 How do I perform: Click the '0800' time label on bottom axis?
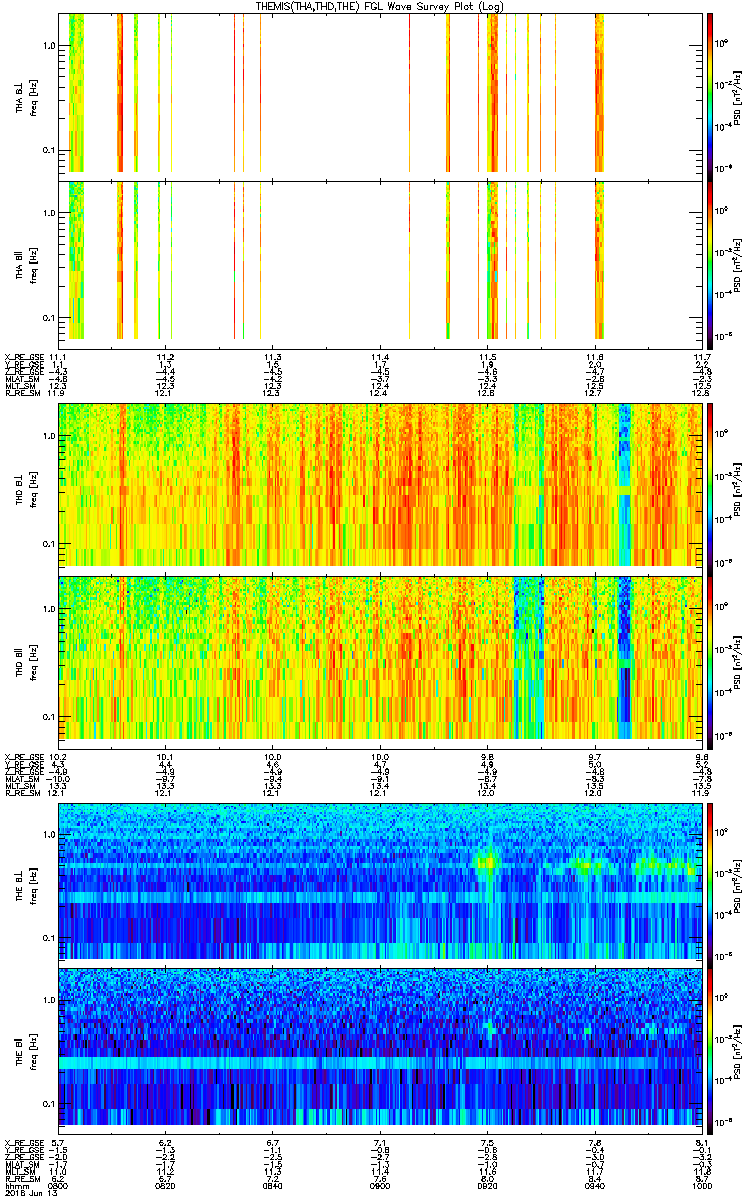(59, 1186)
